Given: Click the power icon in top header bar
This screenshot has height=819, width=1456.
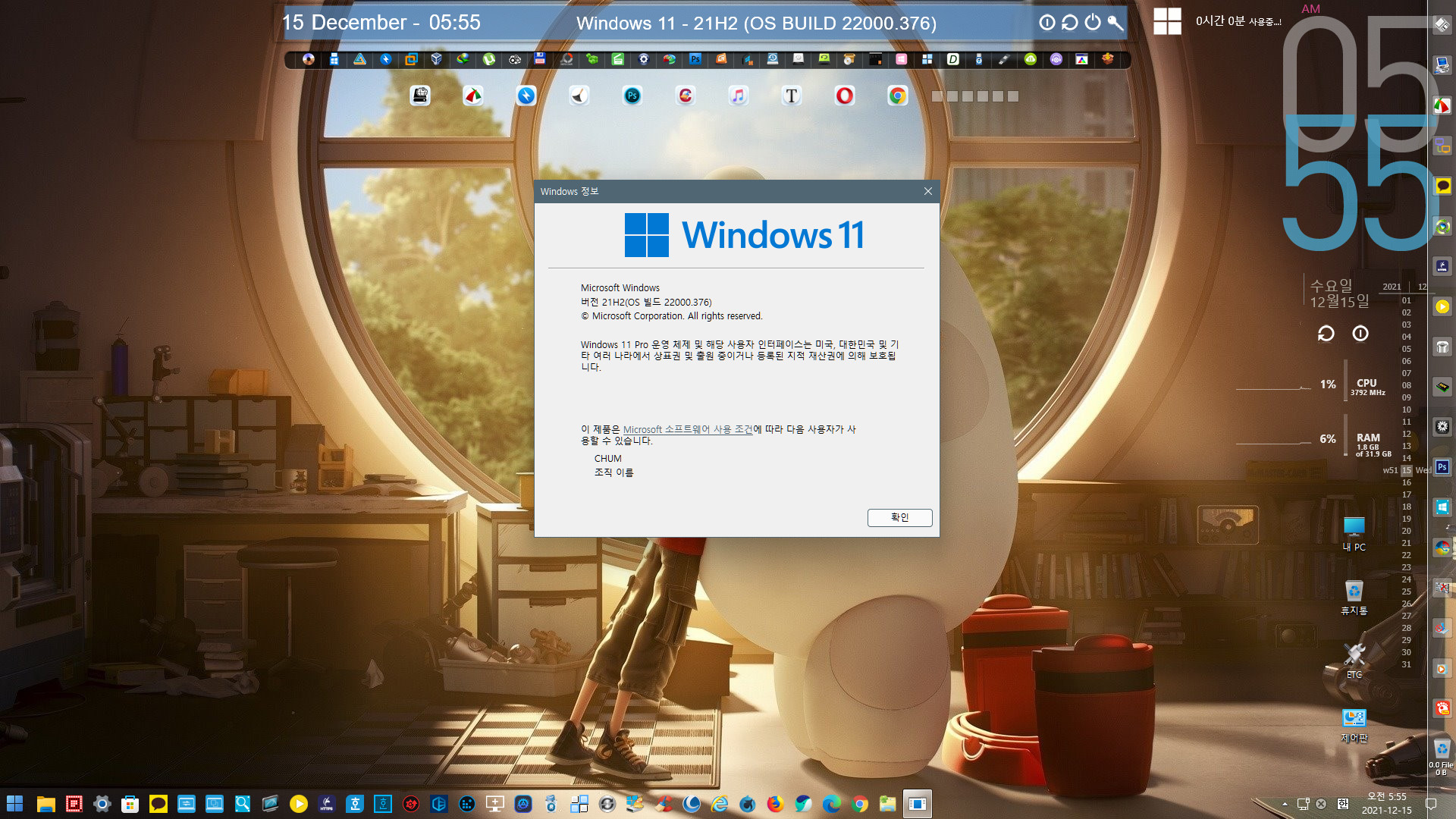Looking at the screenshot, I should pyautogui.click(x=1092, y=23).
